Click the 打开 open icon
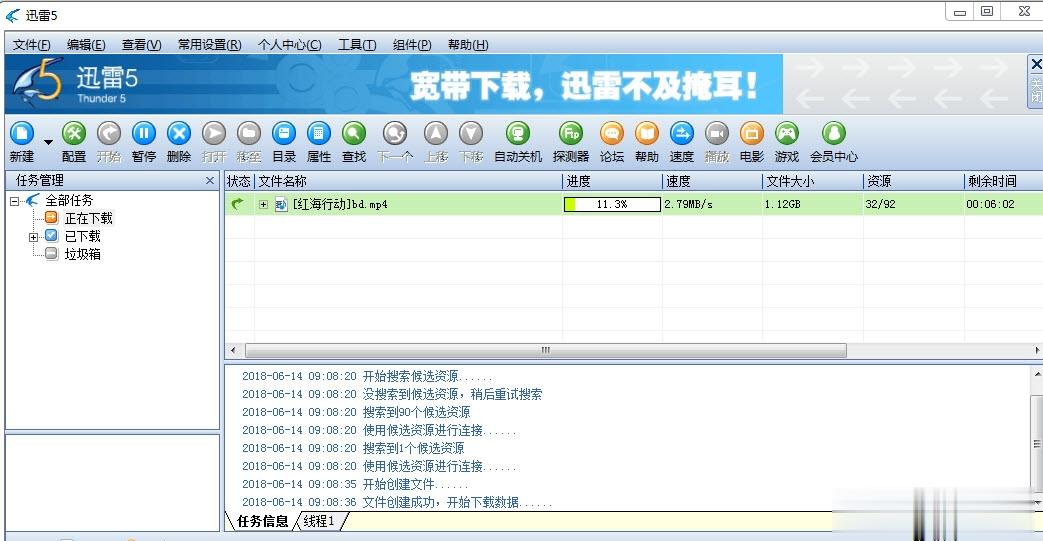This screenshot has width=1043, height=541. click(x=214, y=134)
